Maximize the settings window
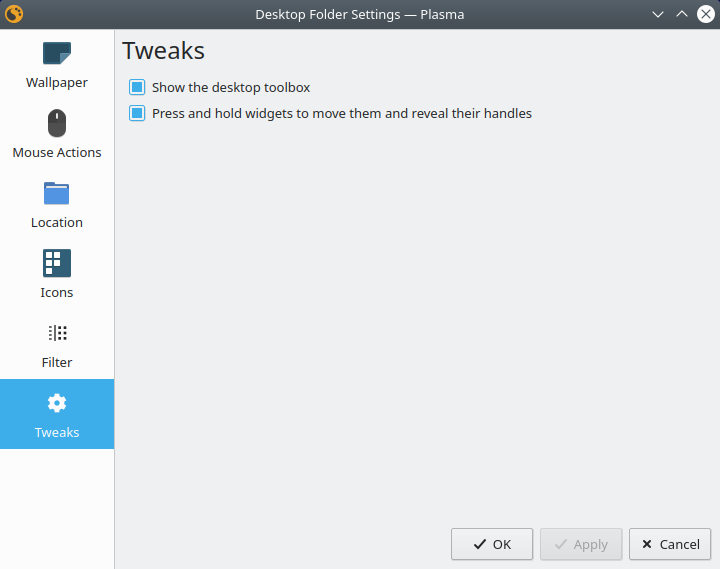This screenshot has height=569, width=720. pos(681,14)
